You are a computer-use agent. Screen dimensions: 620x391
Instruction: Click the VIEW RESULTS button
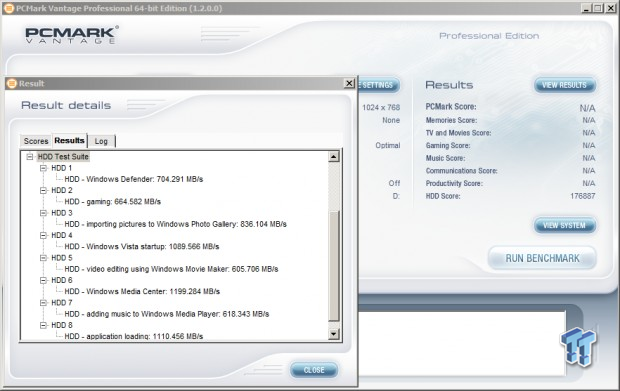click(x=564, y=85)
